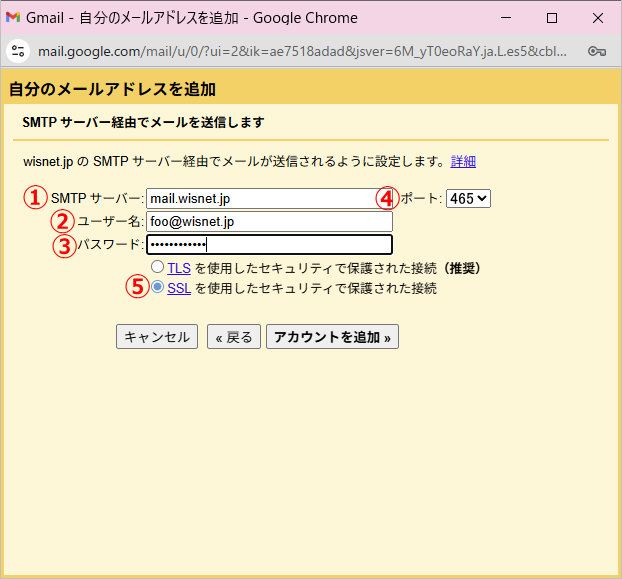Click the site information icon in address bar

coord(18,51)
